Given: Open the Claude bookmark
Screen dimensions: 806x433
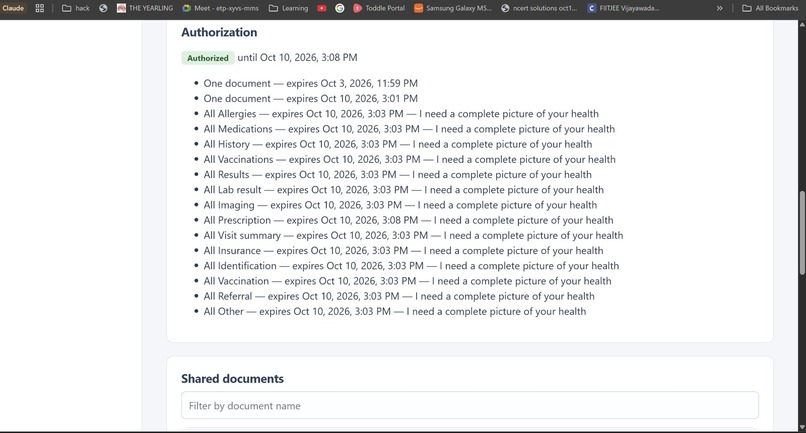Looking at the screenshot, I should (x=13, y=8).
